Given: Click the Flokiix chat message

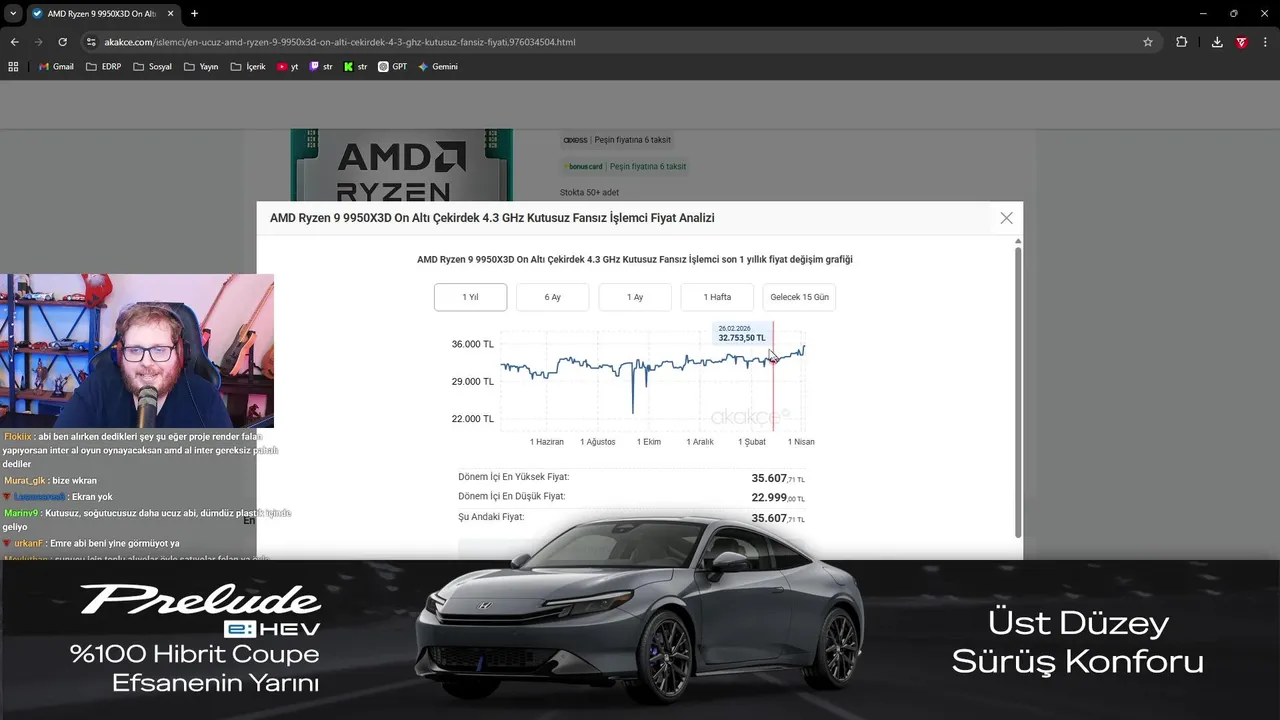Looking at the screenshot, I should tap(140, 450).
